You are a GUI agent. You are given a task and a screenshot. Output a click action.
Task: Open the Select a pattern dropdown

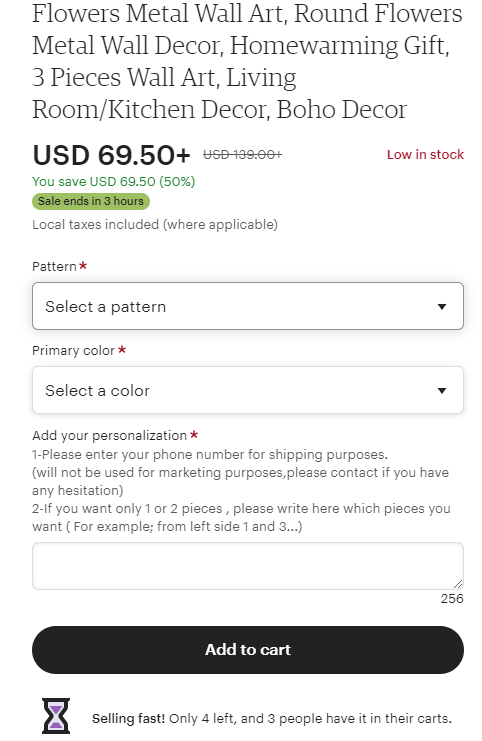click(248, 306)
